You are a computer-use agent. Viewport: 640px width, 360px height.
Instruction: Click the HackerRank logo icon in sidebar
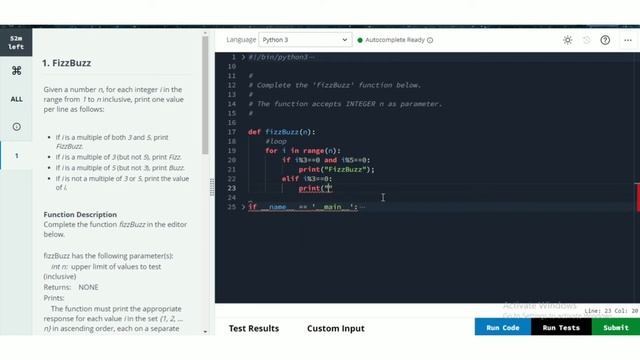pyautogui.click(x=16, y=71)
